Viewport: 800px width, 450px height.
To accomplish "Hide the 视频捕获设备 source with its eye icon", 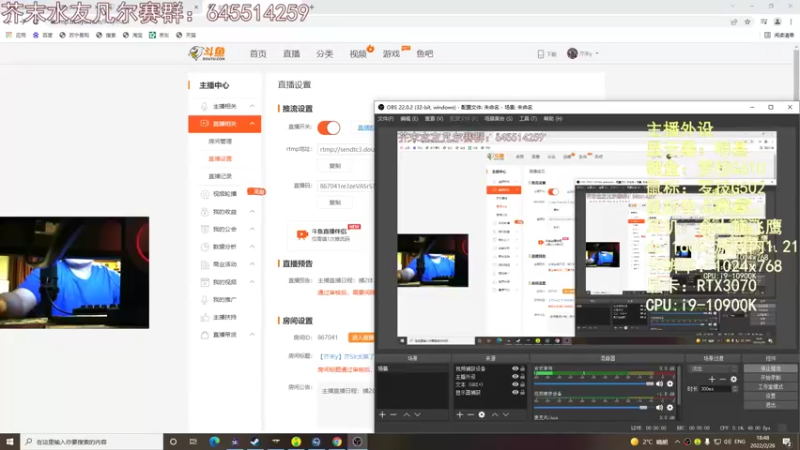I will coord(515,368).
